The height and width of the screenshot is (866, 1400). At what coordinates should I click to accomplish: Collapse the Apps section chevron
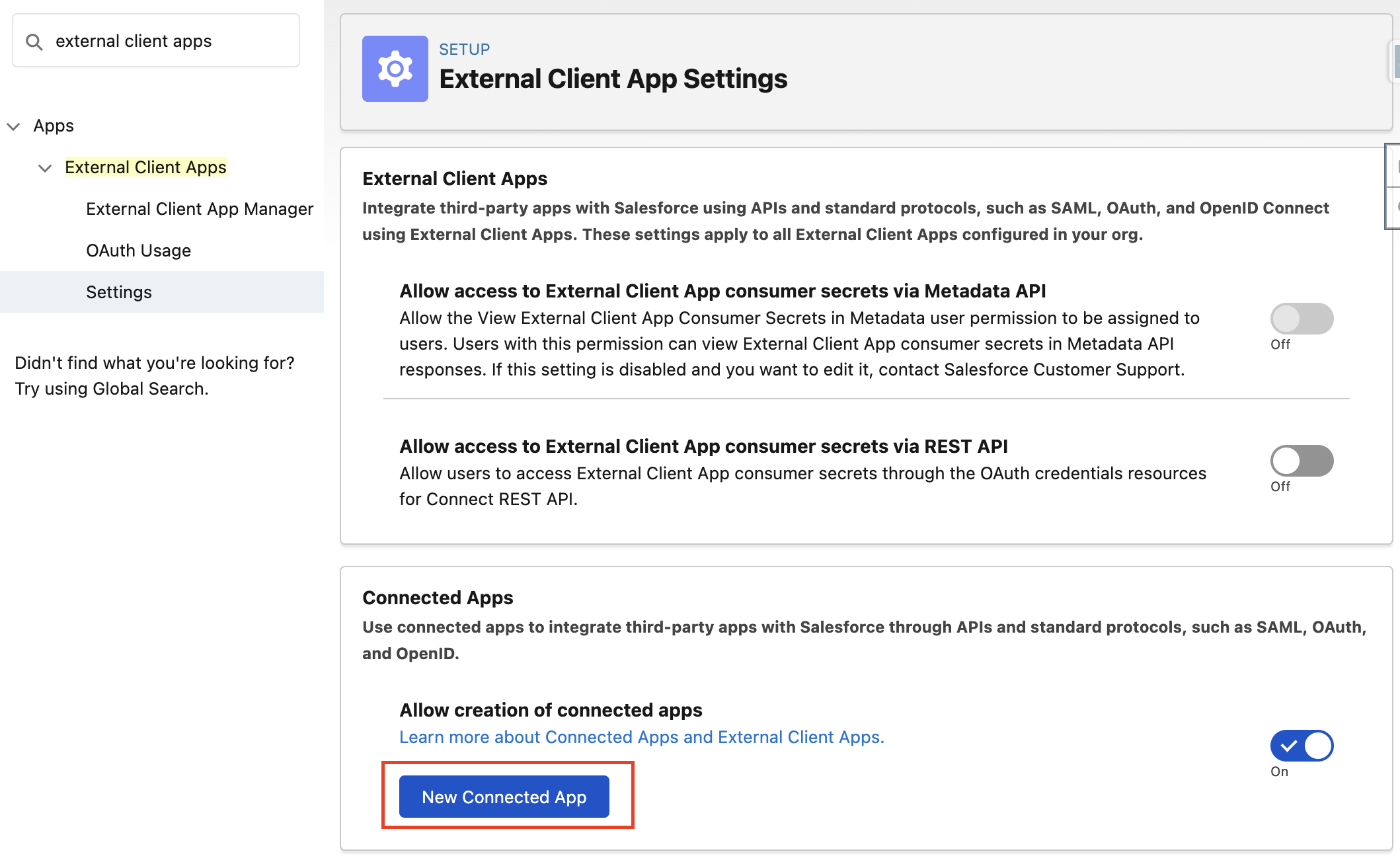pos(14,126)
